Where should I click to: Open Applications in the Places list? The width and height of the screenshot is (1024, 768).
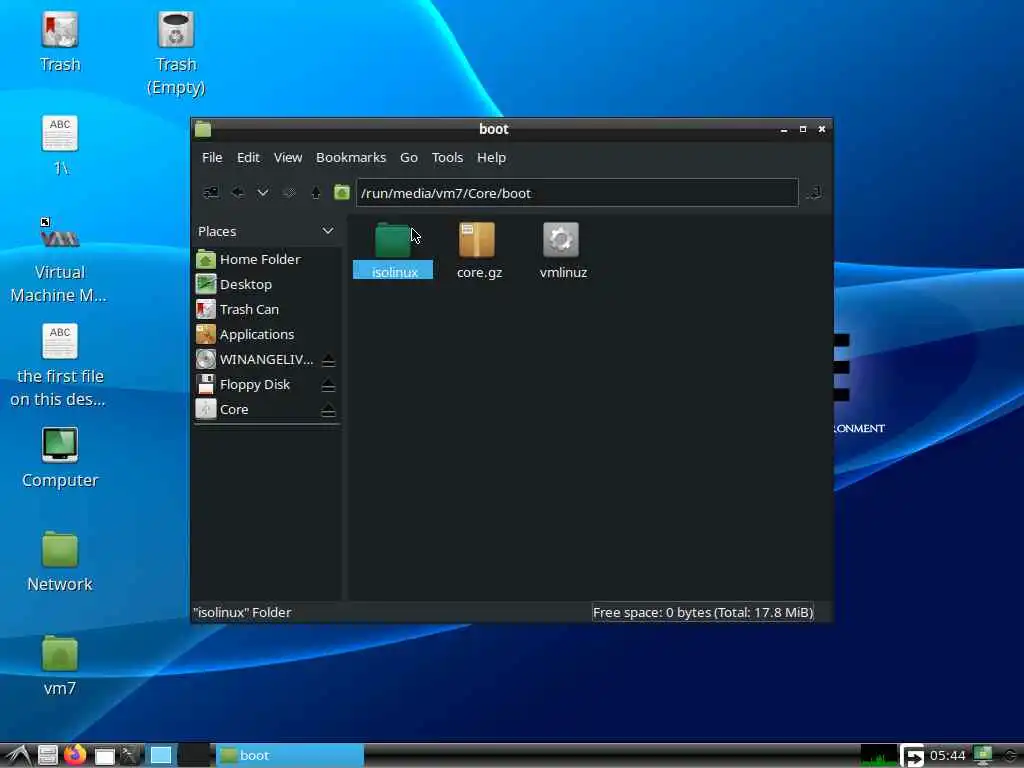(x=266, y=334)
